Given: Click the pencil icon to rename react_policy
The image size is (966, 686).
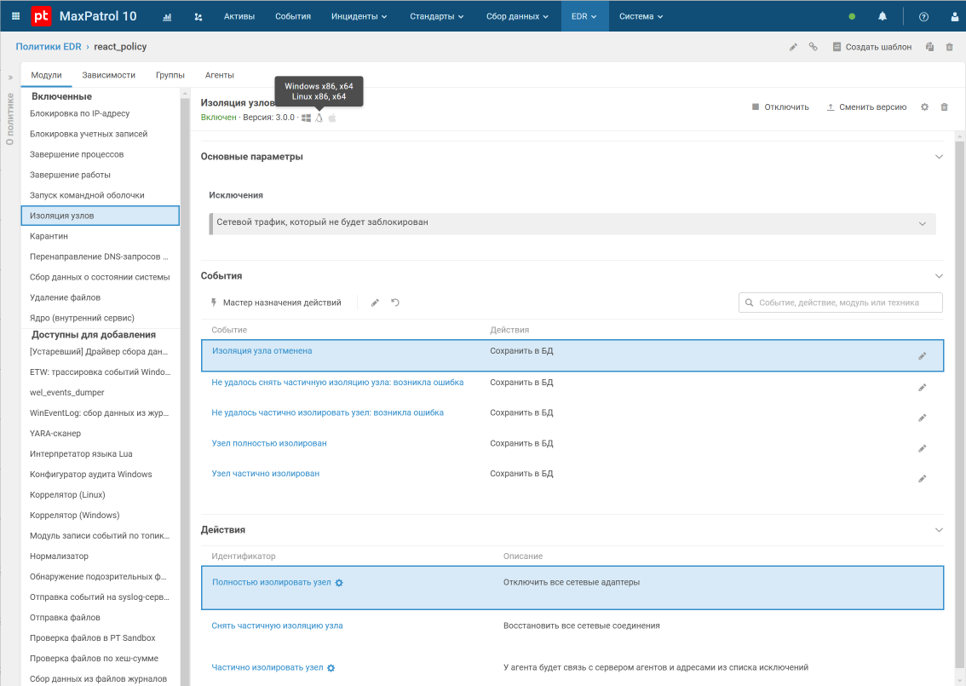Looking at the screenshot, I should [x=794, y=47].
